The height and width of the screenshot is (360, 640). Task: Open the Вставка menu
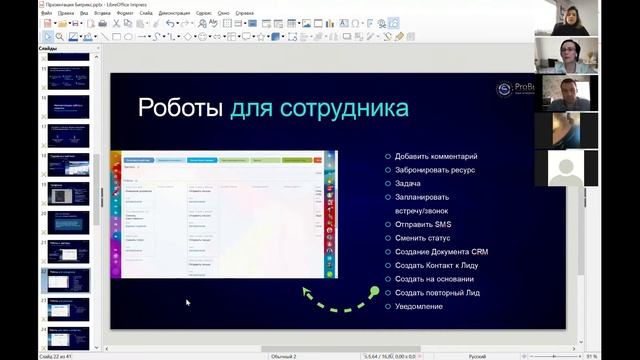click(102, 13)
